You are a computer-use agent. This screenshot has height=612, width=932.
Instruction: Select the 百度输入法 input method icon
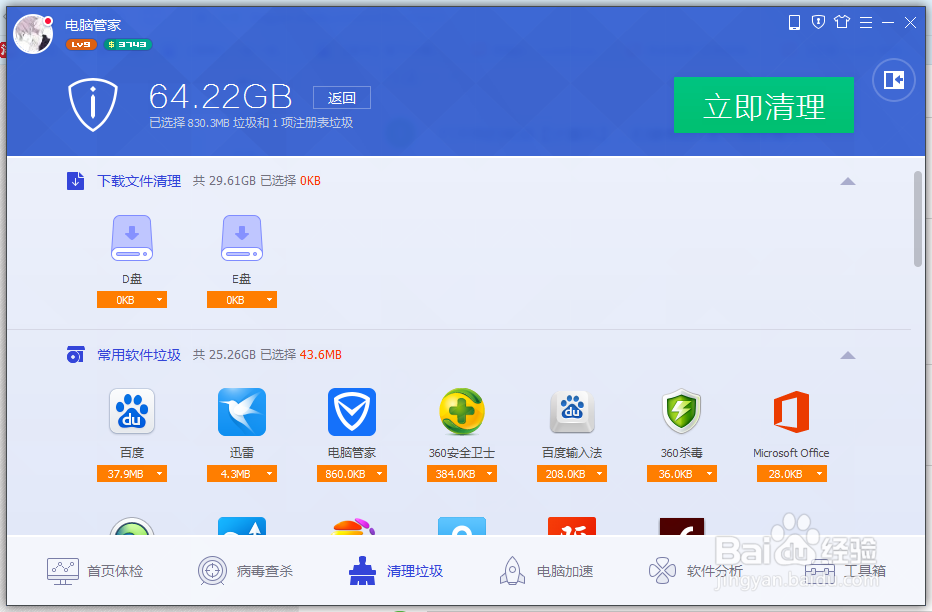point(571,411)
